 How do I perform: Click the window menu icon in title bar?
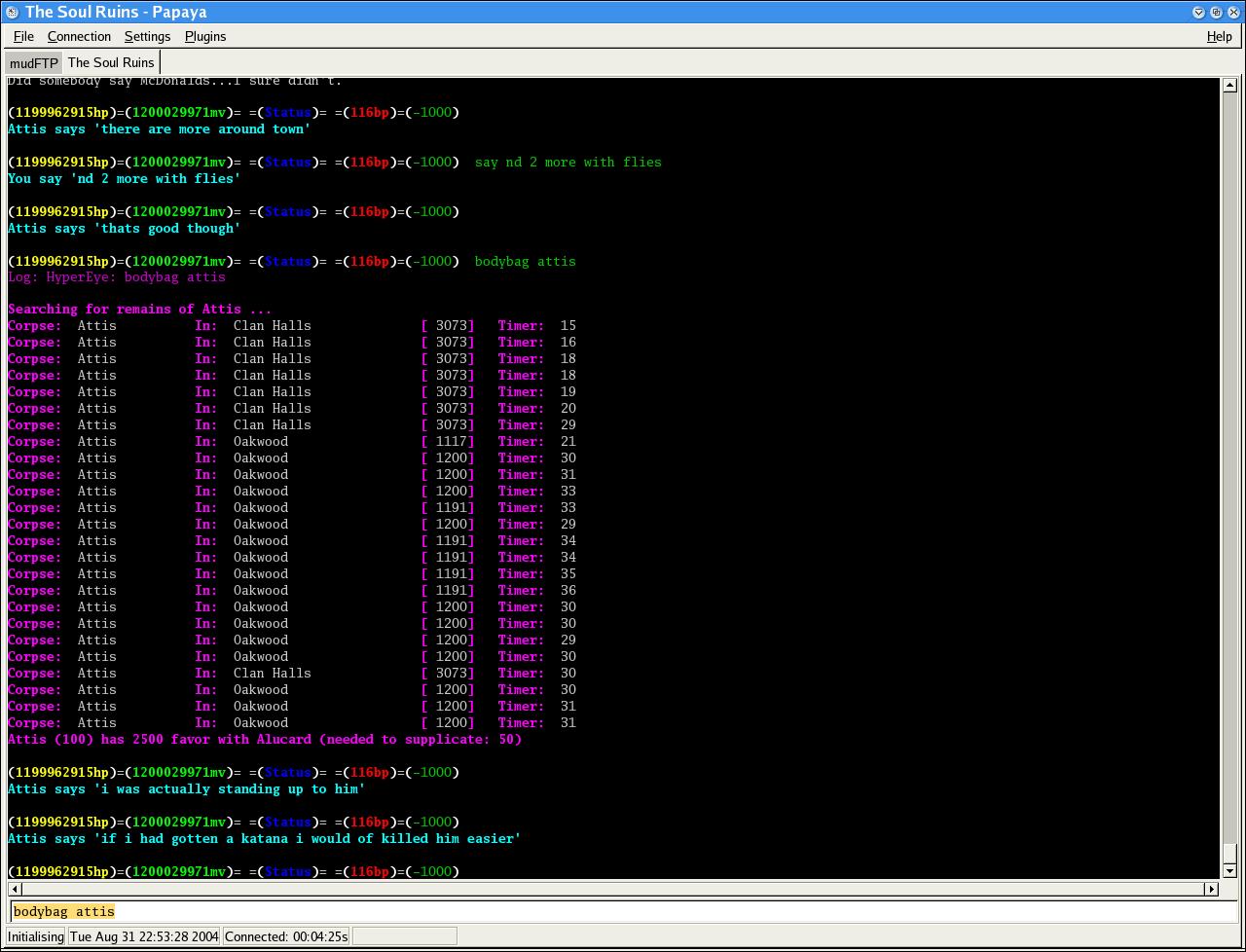coord(12,12)
